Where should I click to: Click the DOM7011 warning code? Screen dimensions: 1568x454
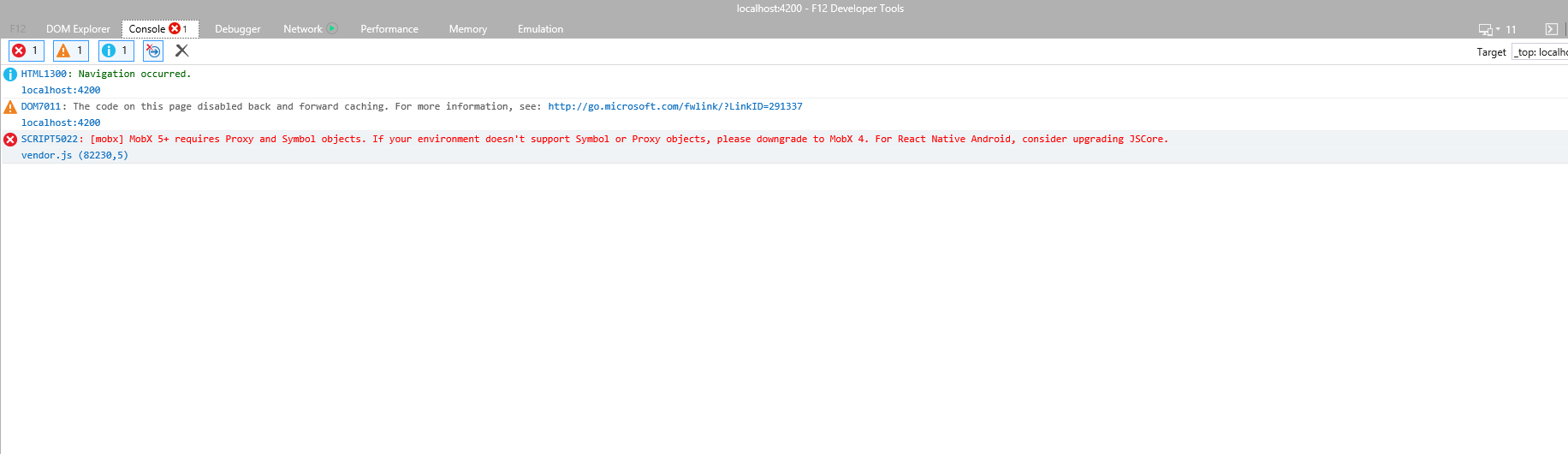[x=41, y=106]
